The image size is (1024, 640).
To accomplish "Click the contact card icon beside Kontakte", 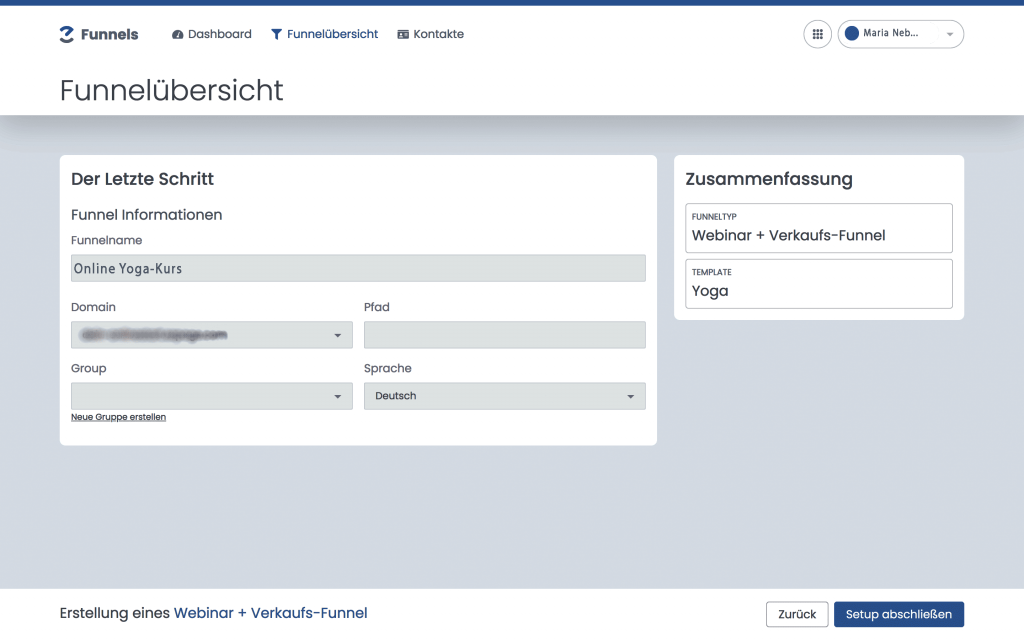I will 403,34.
